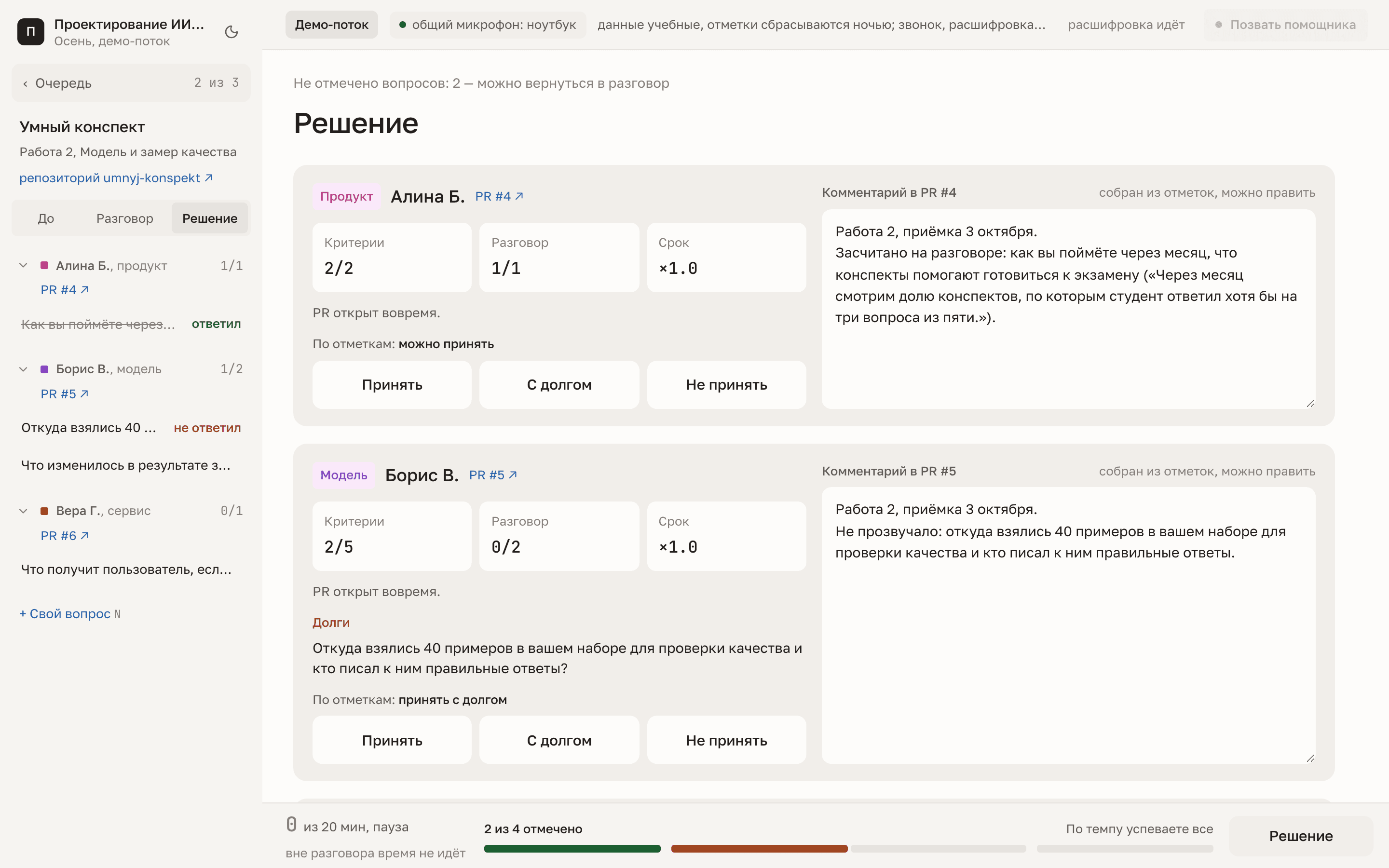Toggle the не ответил mark for Борис's question
Image resolution: width=1389 pixels, height=868 pixels.
207,428
